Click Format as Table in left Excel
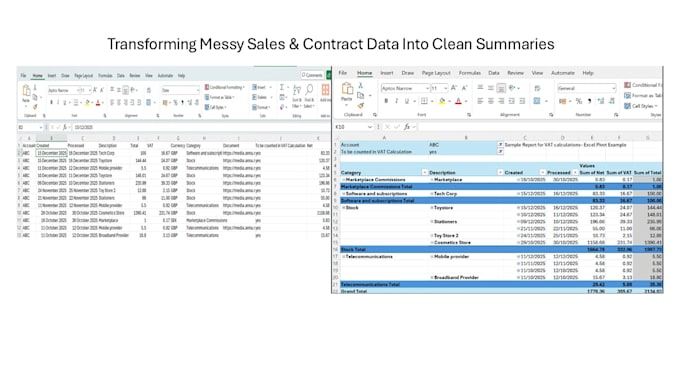 click(219, 97)
